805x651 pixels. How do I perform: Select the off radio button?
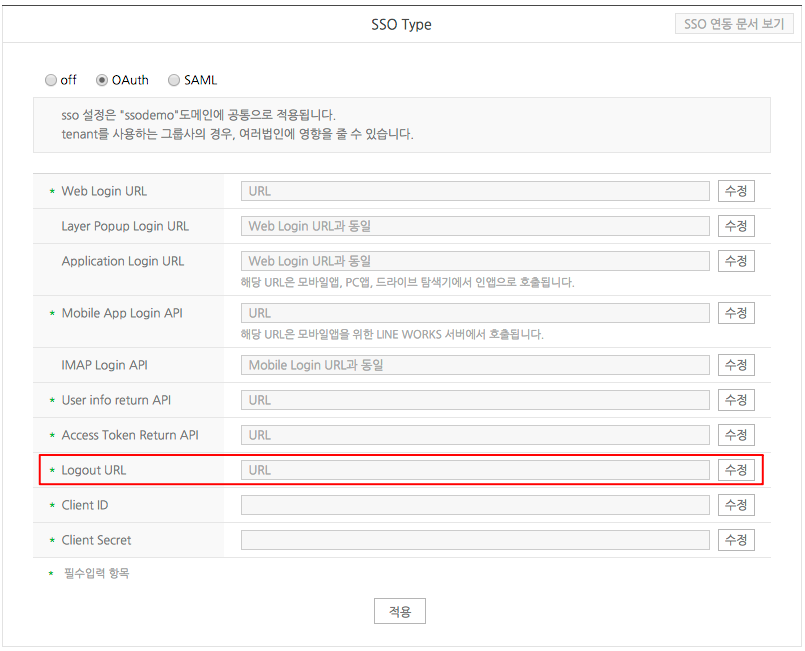(51, 80)
